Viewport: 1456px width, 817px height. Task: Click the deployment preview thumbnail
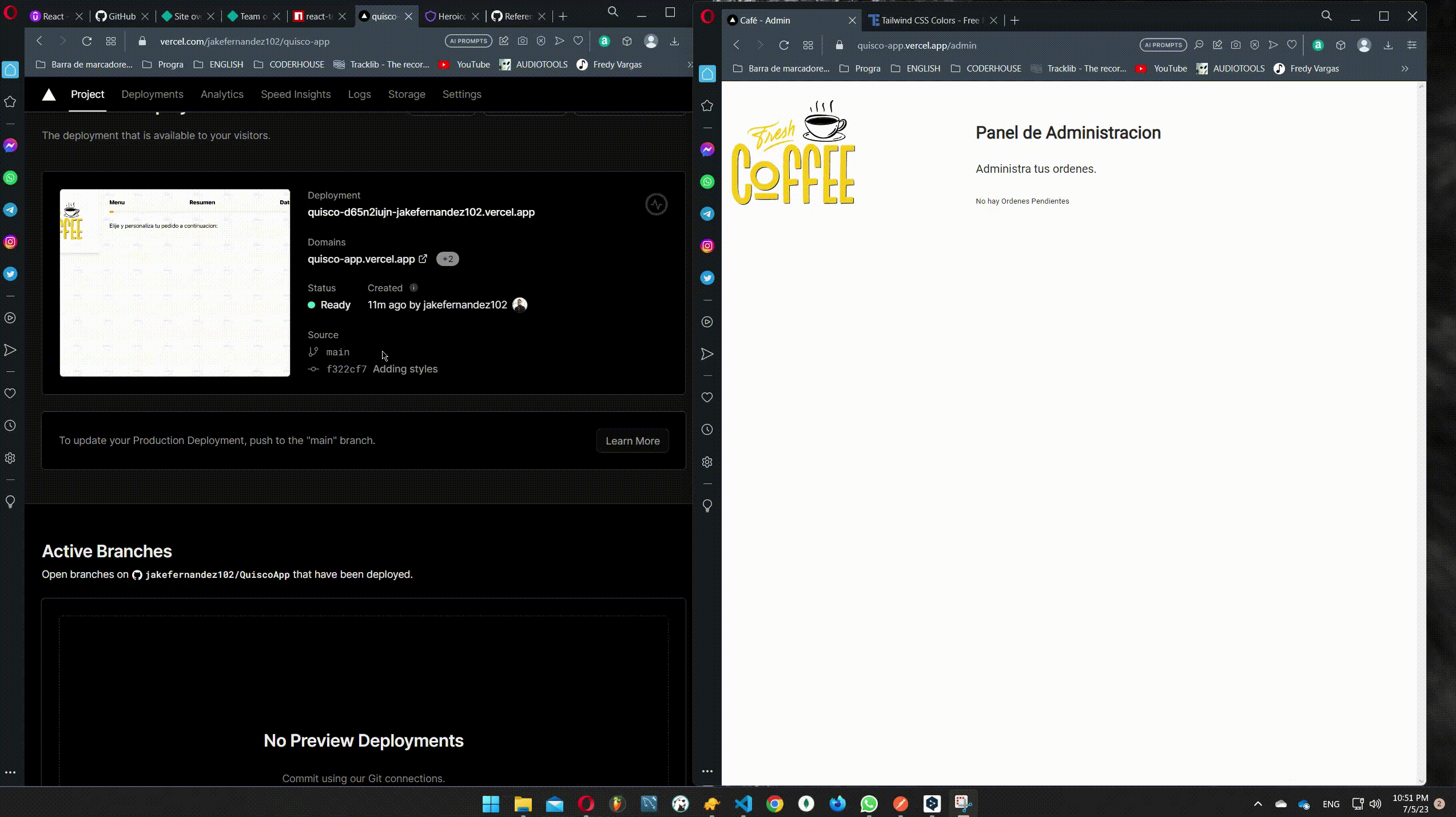(175, 283)
